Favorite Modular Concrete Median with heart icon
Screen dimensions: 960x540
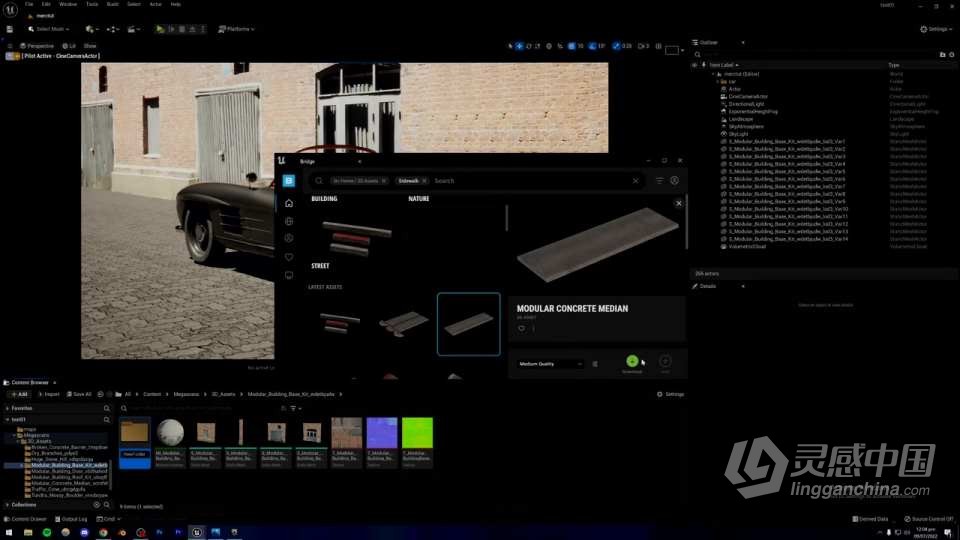tap(521, 328)
